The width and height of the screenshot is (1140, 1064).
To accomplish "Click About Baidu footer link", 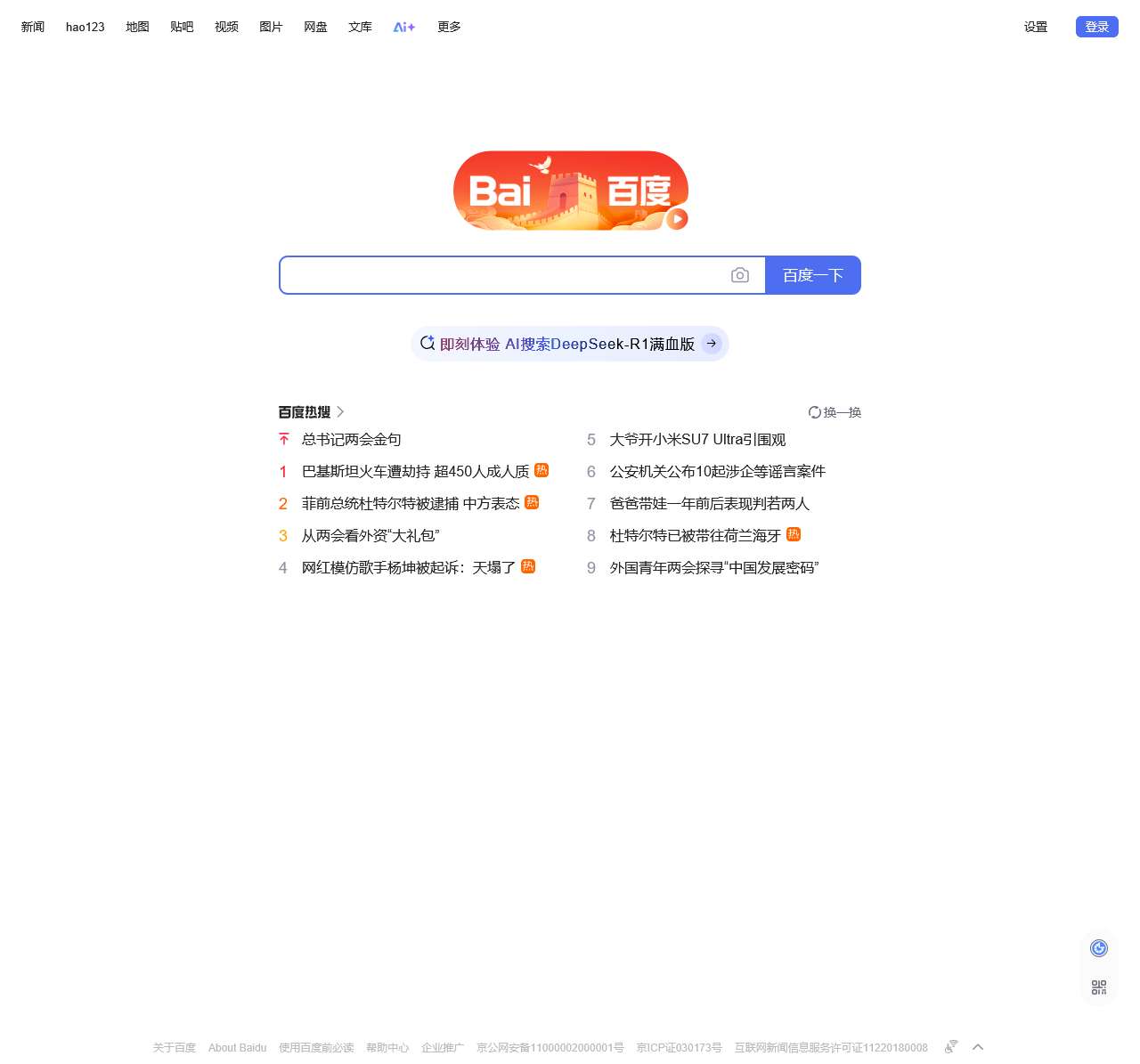I will [x=238, y=1047].
